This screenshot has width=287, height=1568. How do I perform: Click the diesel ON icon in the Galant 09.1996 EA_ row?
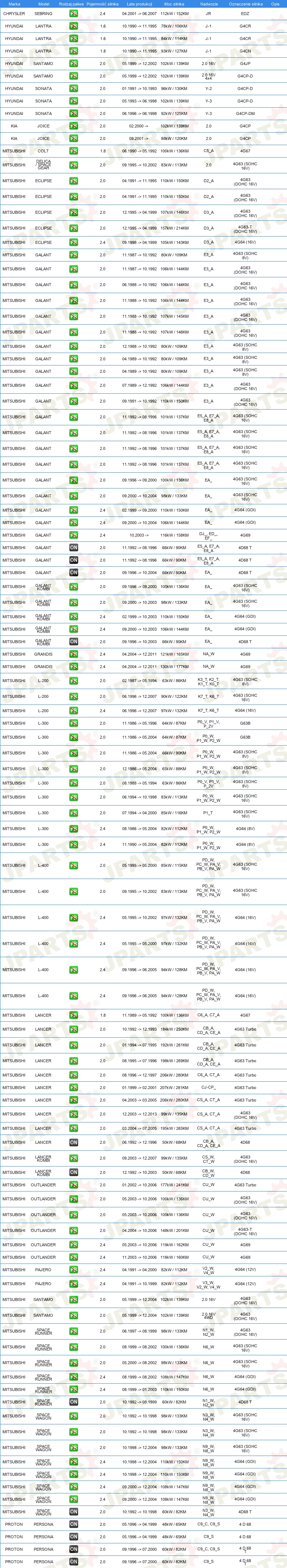[73, 573]
